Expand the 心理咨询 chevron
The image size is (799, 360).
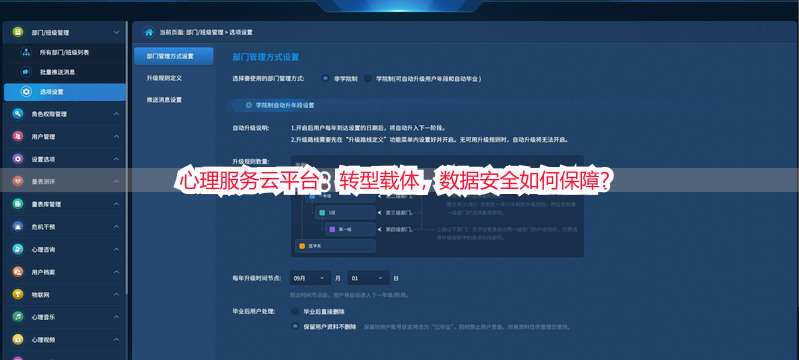(116, 249)
